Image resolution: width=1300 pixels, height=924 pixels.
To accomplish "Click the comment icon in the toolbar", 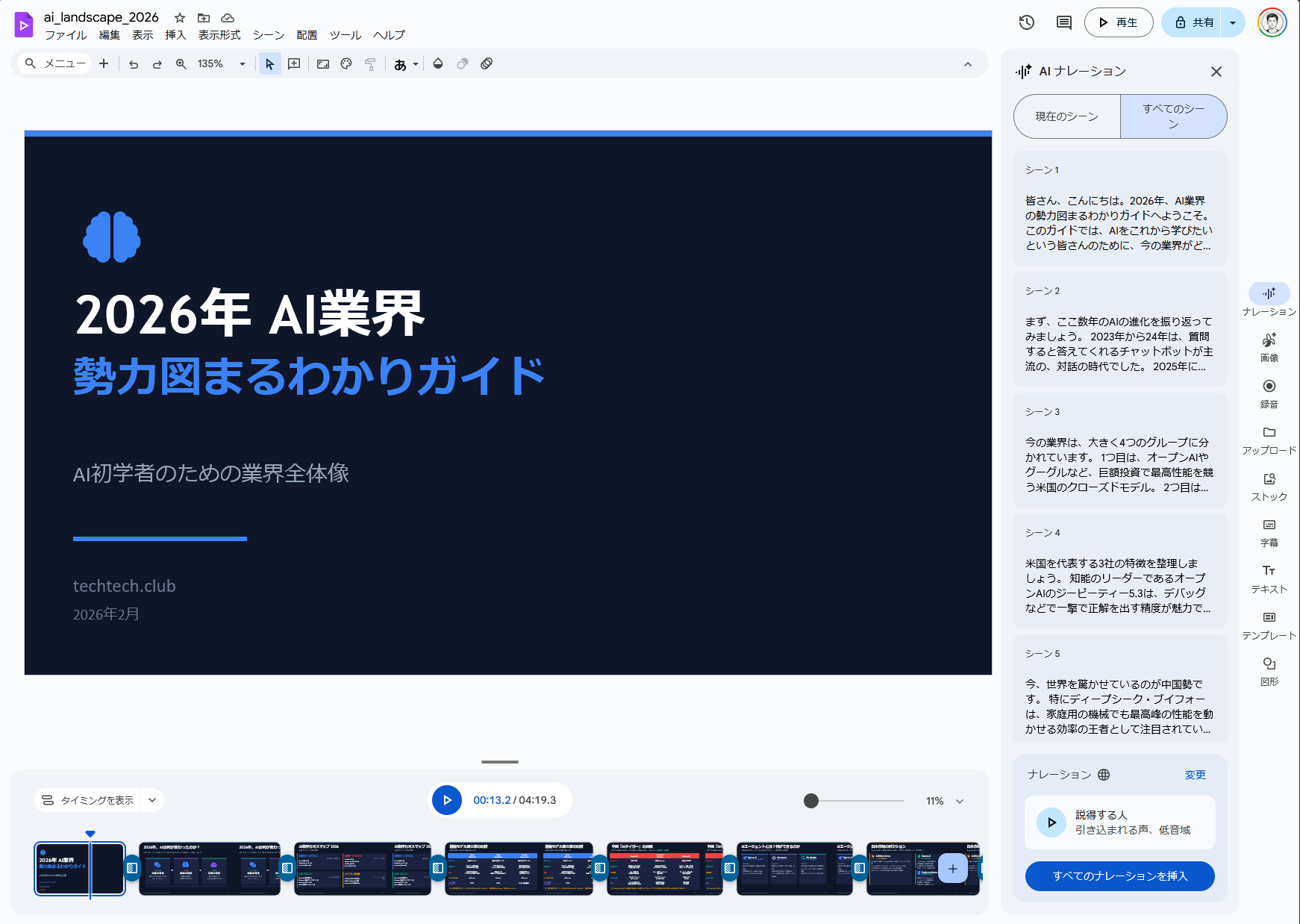I will 1063,22.
